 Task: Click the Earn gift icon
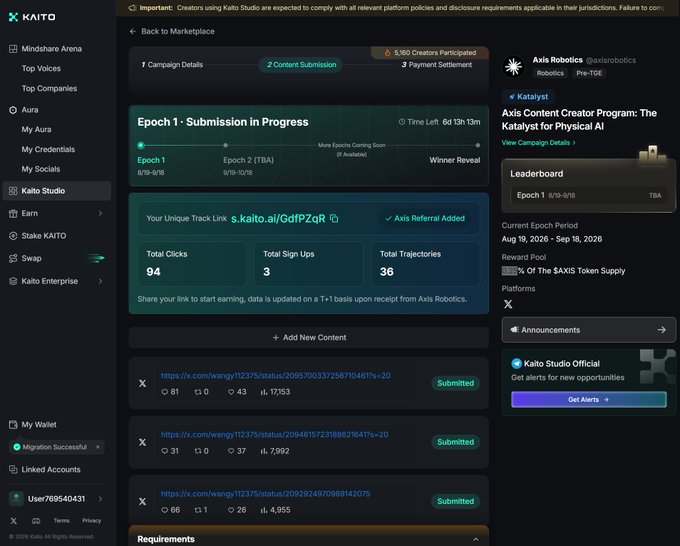coord(13,213)
